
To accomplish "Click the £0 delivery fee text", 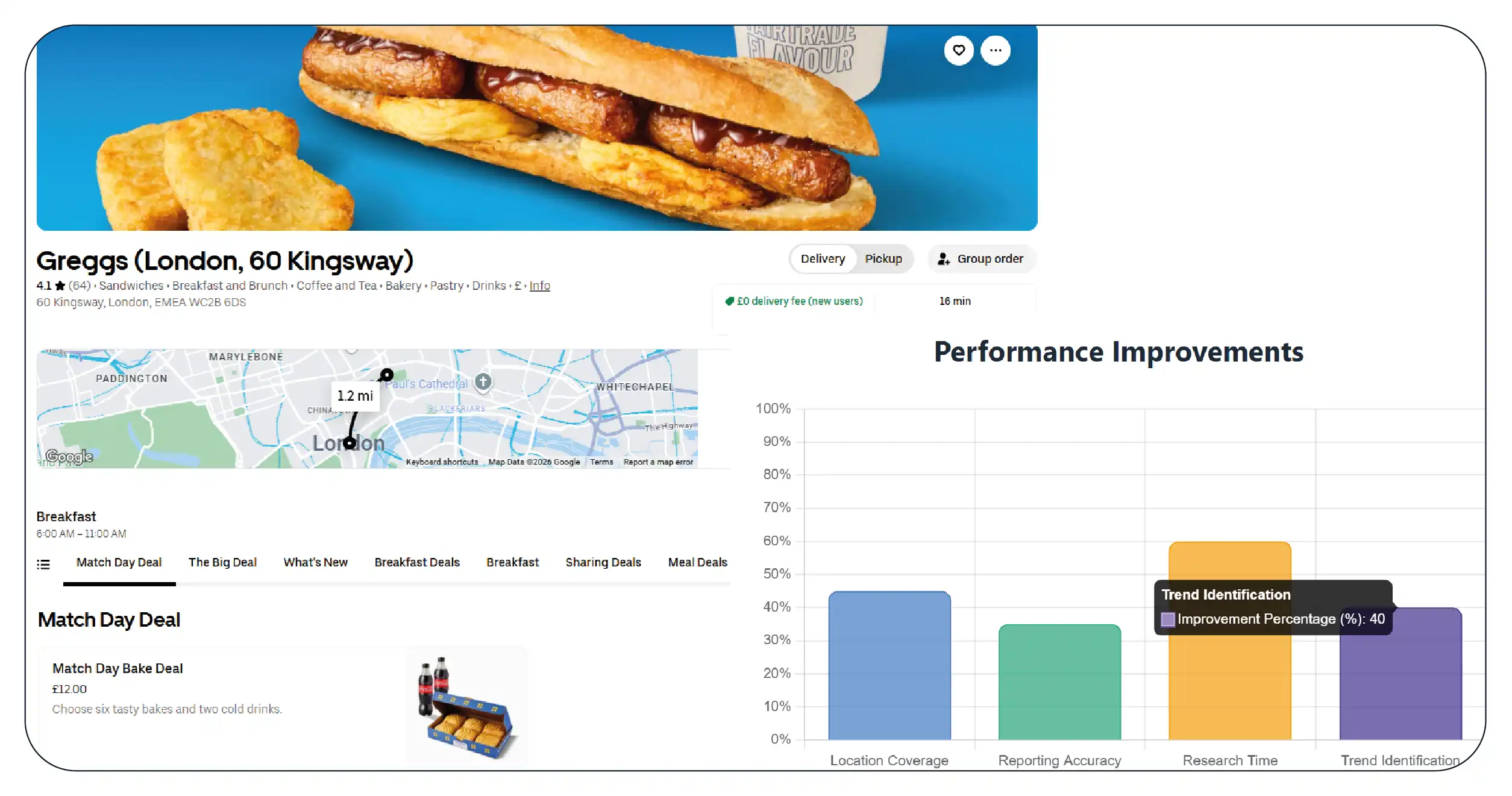I will [x=800, y=301].
